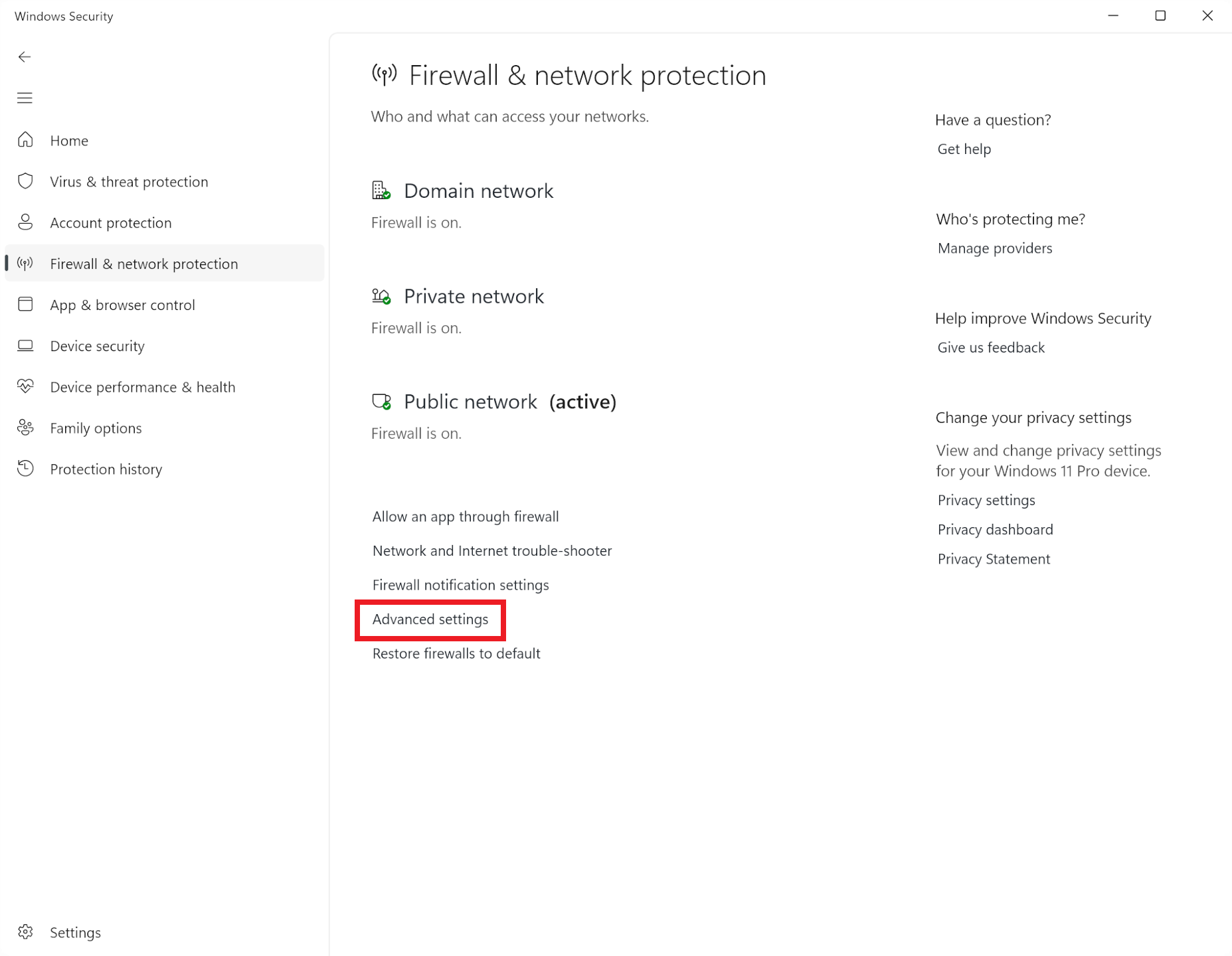Screen dimensions: 1232x956
Task: Open Firewall notification settings
Action: [x=460, y=585]
